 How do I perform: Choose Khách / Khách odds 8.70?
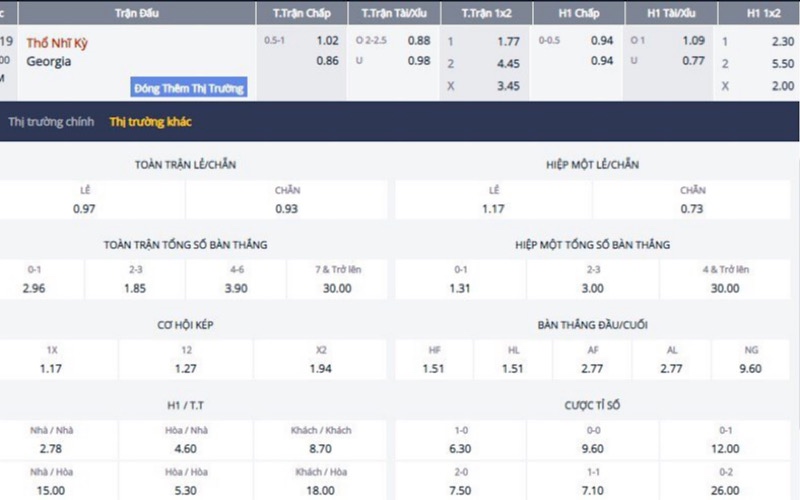321,448
